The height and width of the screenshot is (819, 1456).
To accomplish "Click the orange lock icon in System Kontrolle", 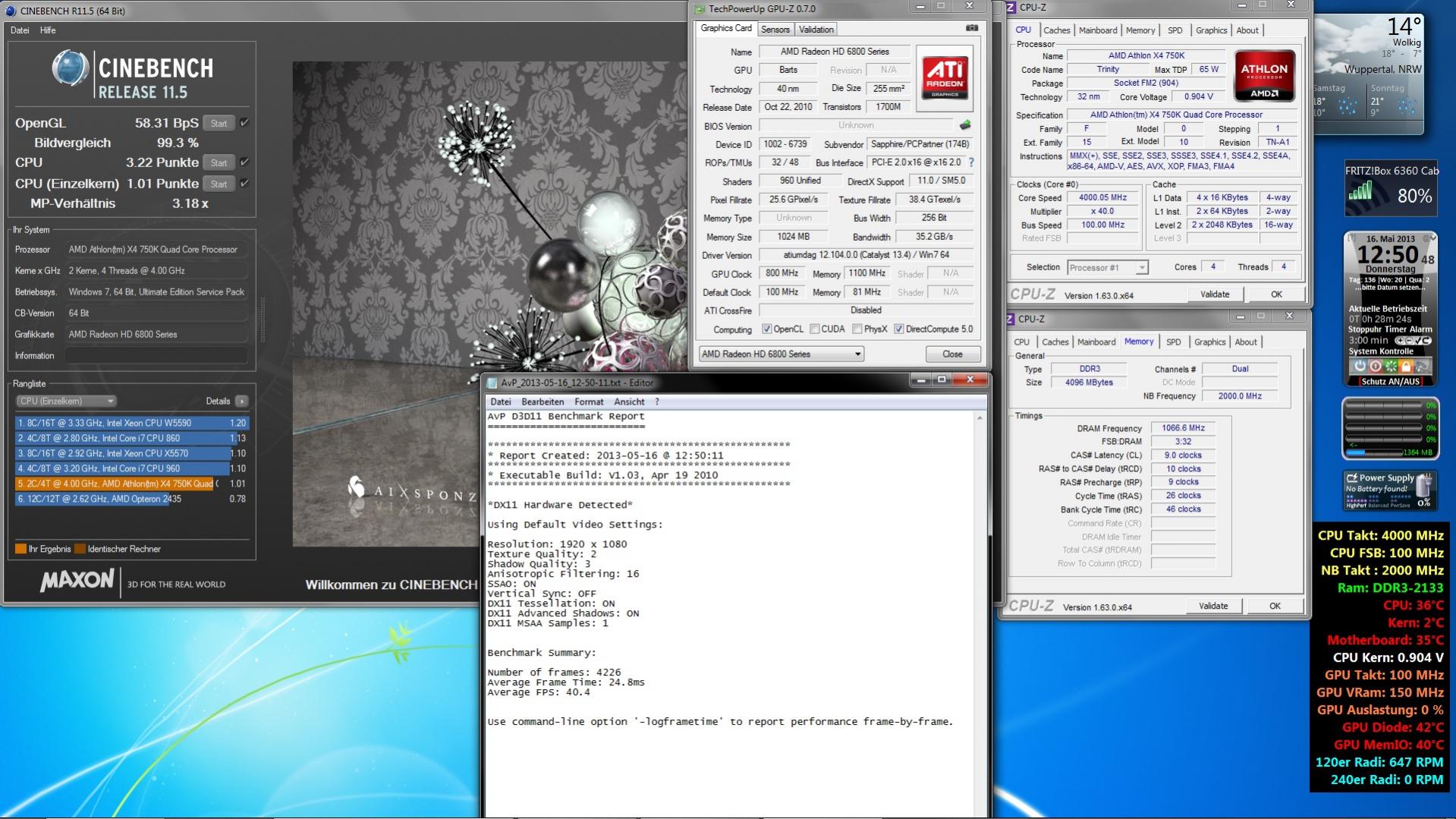I will click(1406, 366).
